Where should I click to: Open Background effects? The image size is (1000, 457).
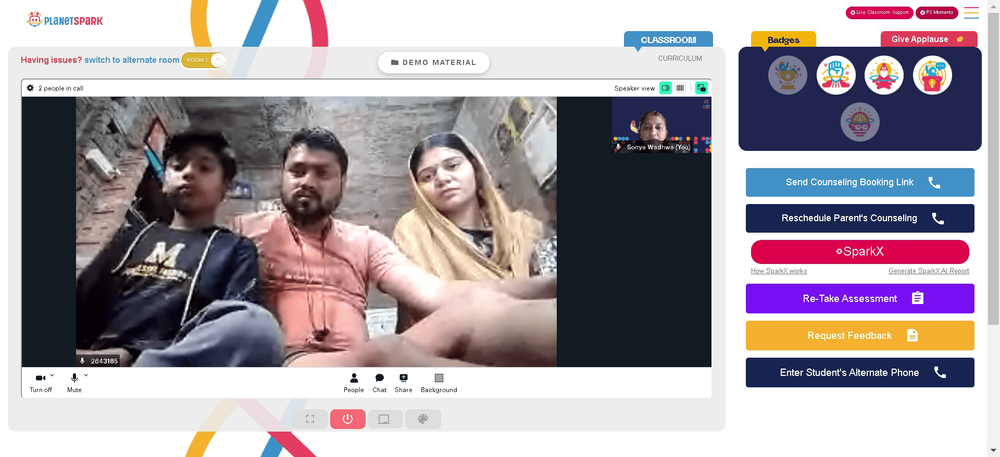(x=439, y=383)
